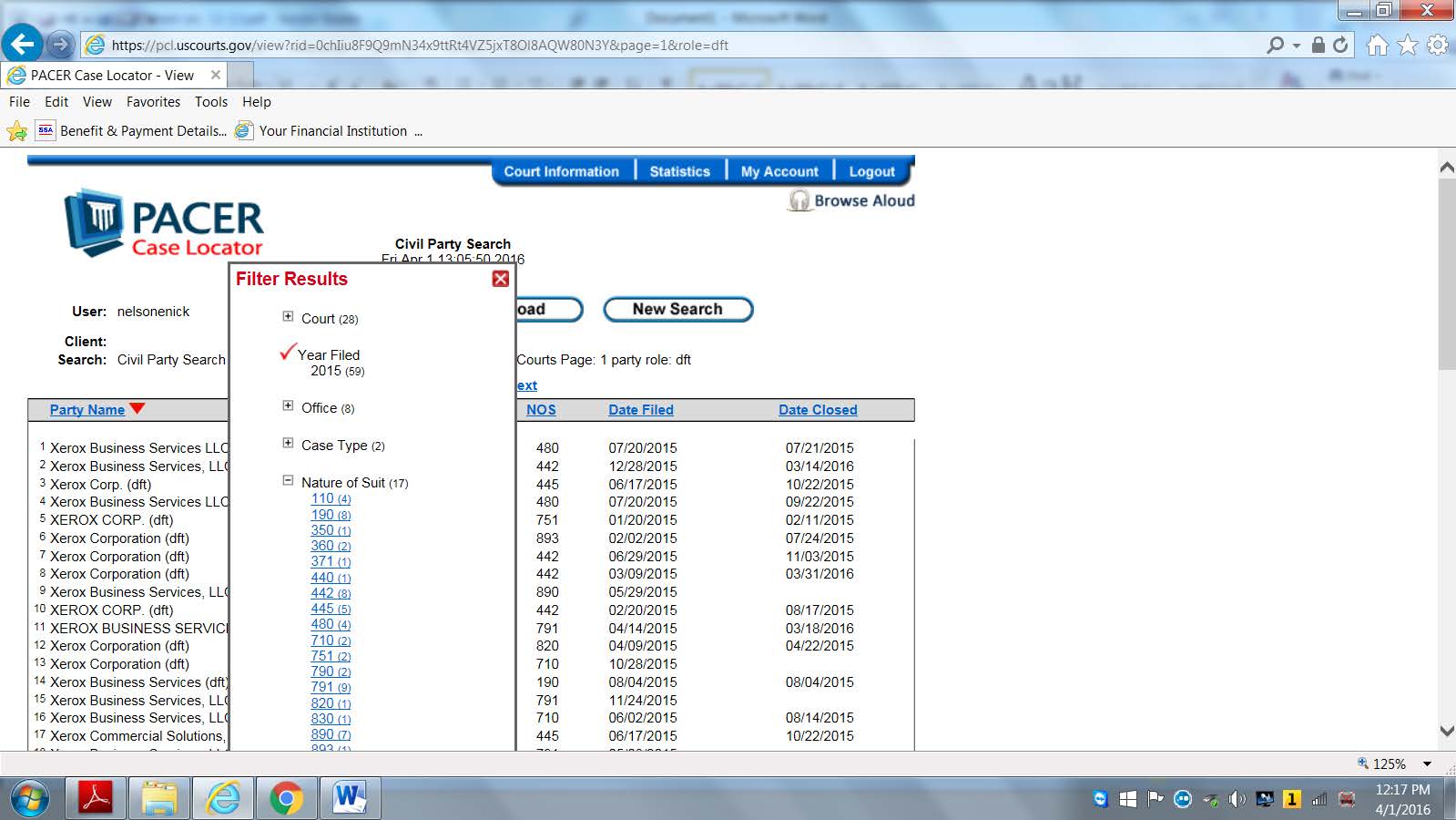
Task: Close the Filter Results panel
Action: point(501,279)
